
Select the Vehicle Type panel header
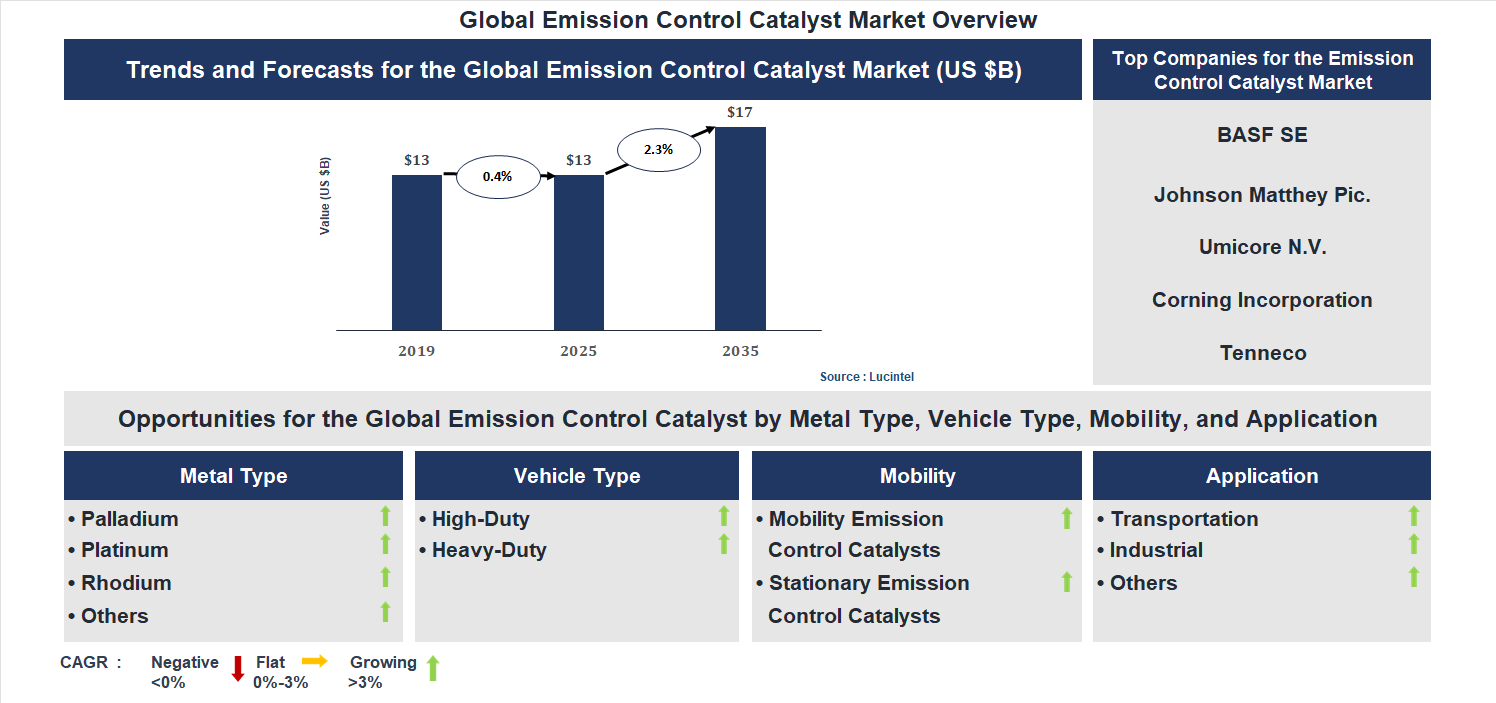pyautogui.click(x=576, y=475)
